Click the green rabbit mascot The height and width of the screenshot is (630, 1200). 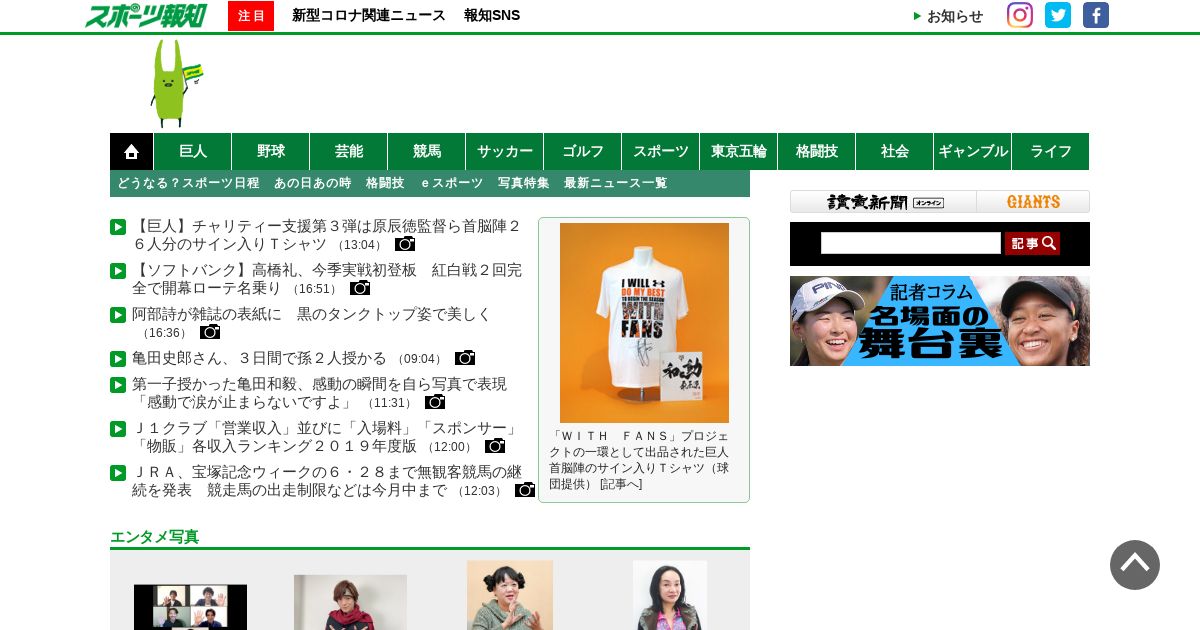click(x=175, y=83)
